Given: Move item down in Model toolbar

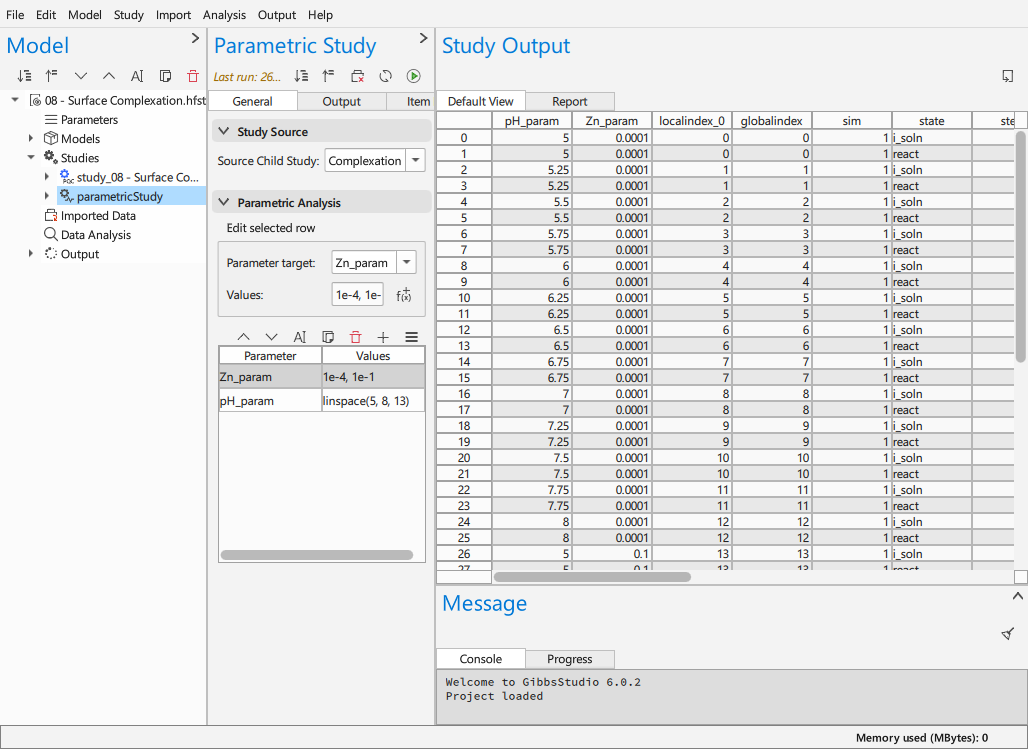Looking at the screenshot, I should coord(81,76).
